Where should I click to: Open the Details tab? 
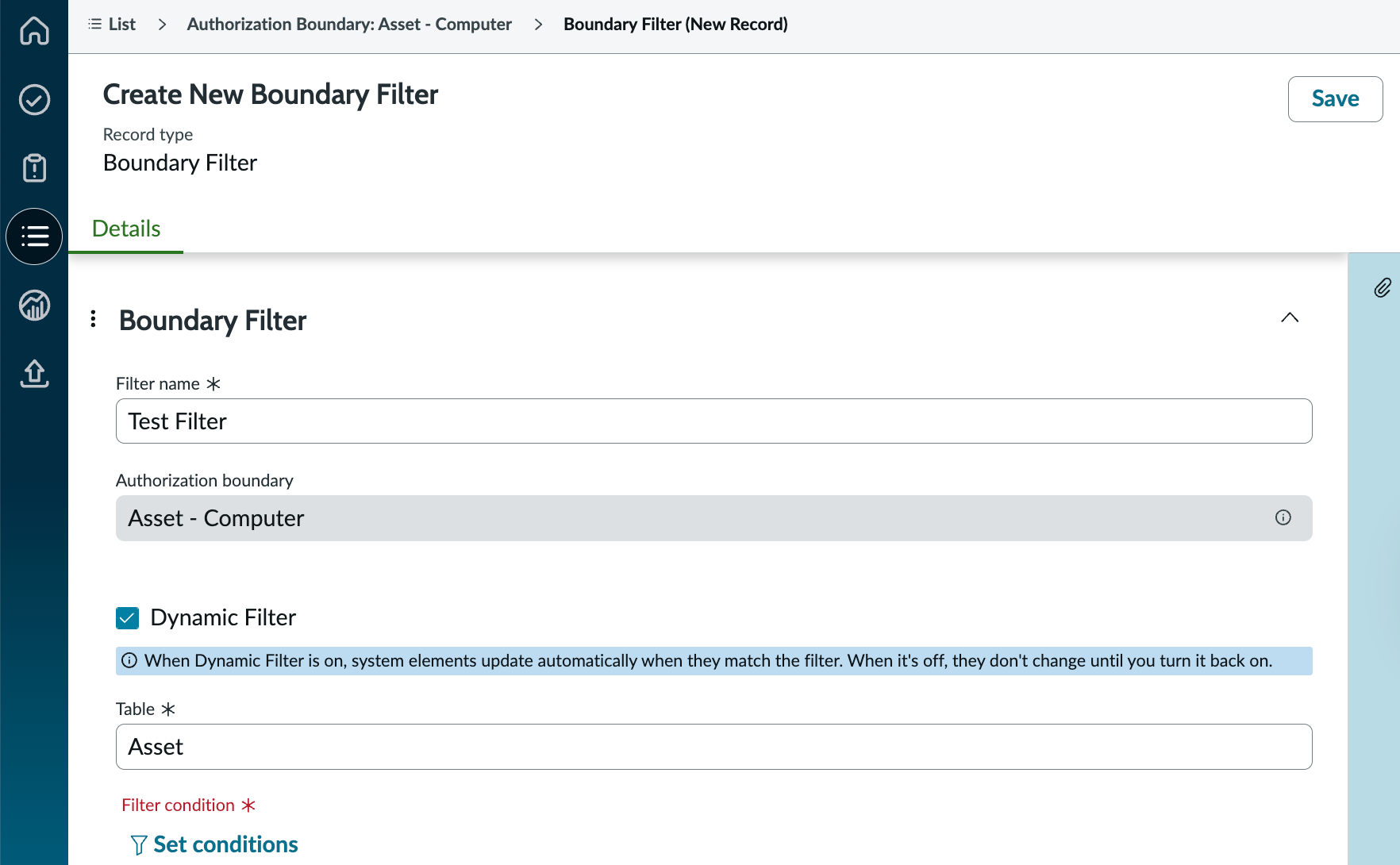coord(126,229)
